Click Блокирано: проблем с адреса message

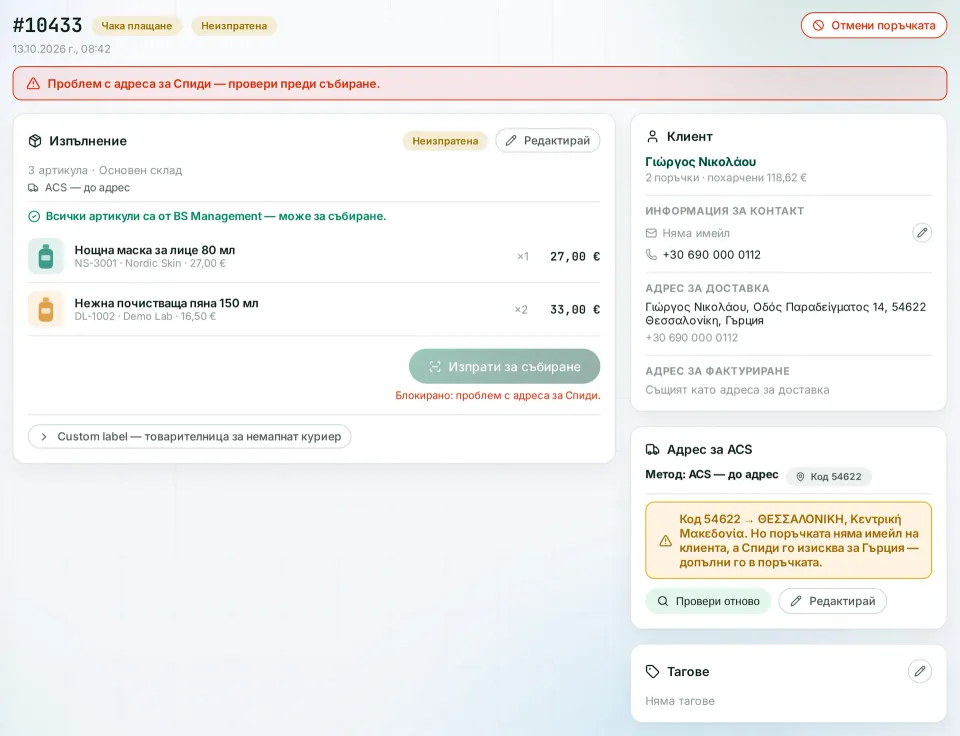(x=498, y=396)
